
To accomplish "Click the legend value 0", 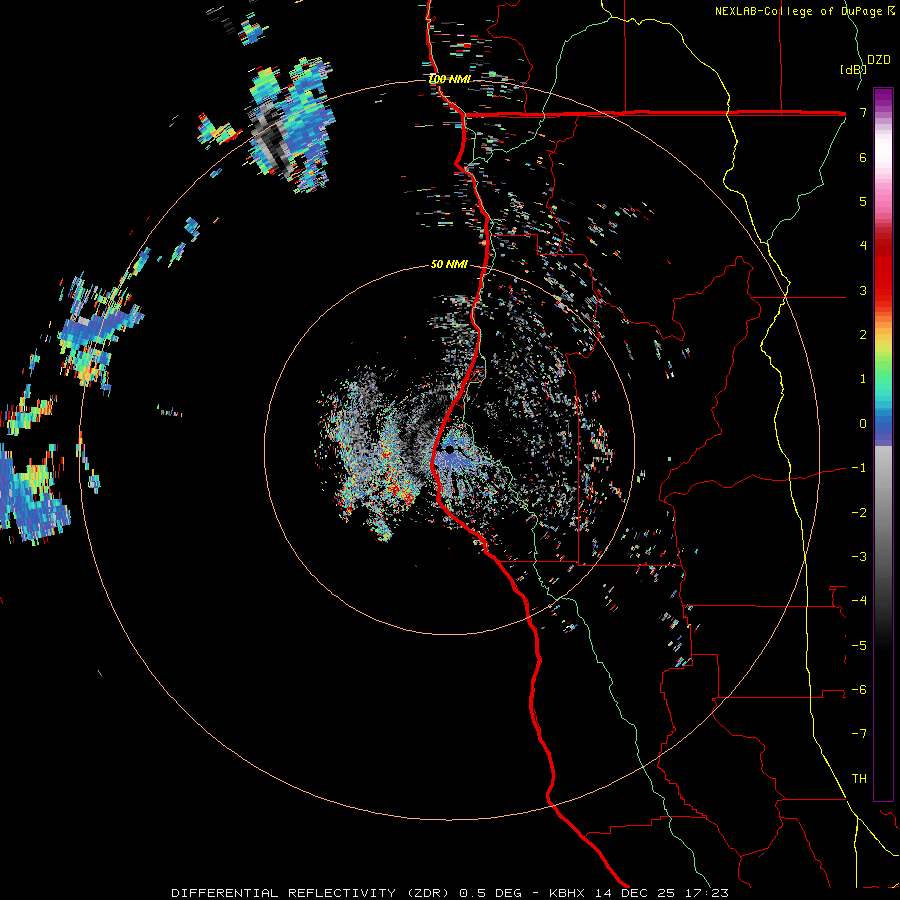I will 863,424.
